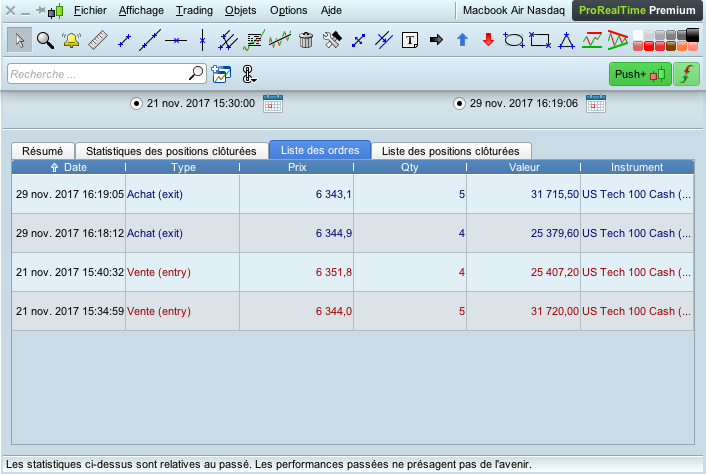706x474 pixels.
Task: Click the pin window icon
Action: pos(40,10)
